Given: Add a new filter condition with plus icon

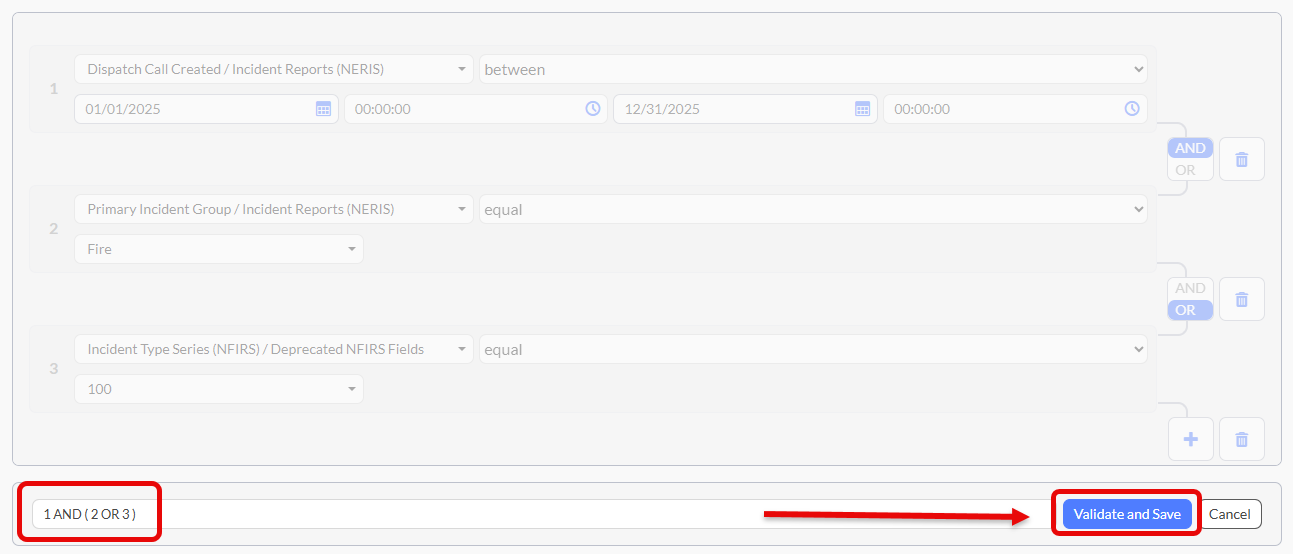Looking at the screenshot, I should [x=1190, y=439].
